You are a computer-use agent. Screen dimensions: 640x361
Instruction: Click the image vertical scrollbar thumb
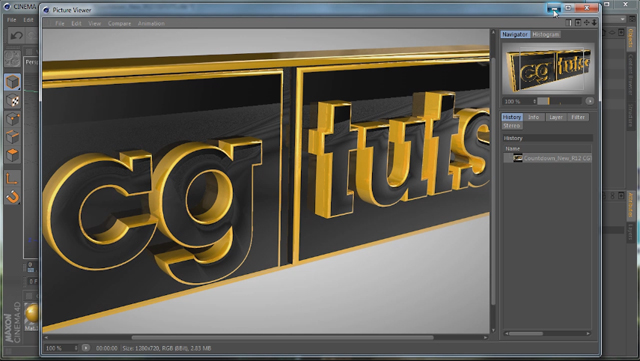click(x=493, y=182)
